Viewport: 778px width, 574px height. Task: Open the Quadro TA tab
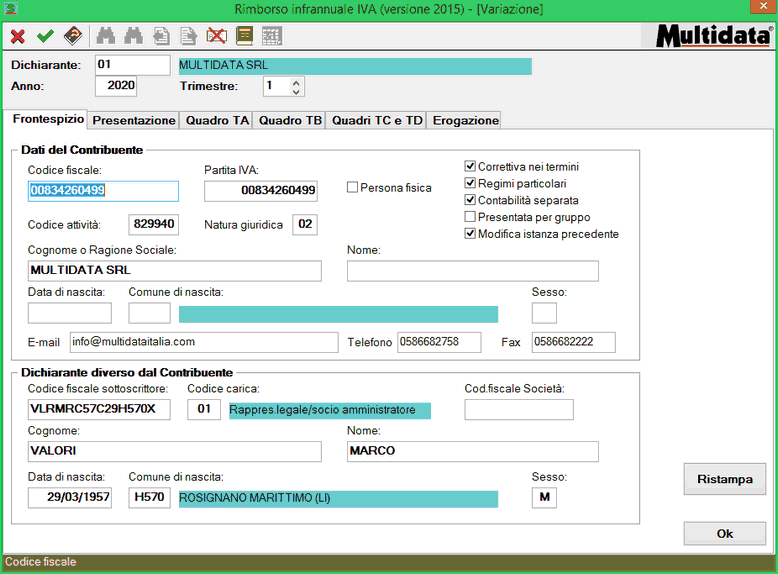click(217, 121)
